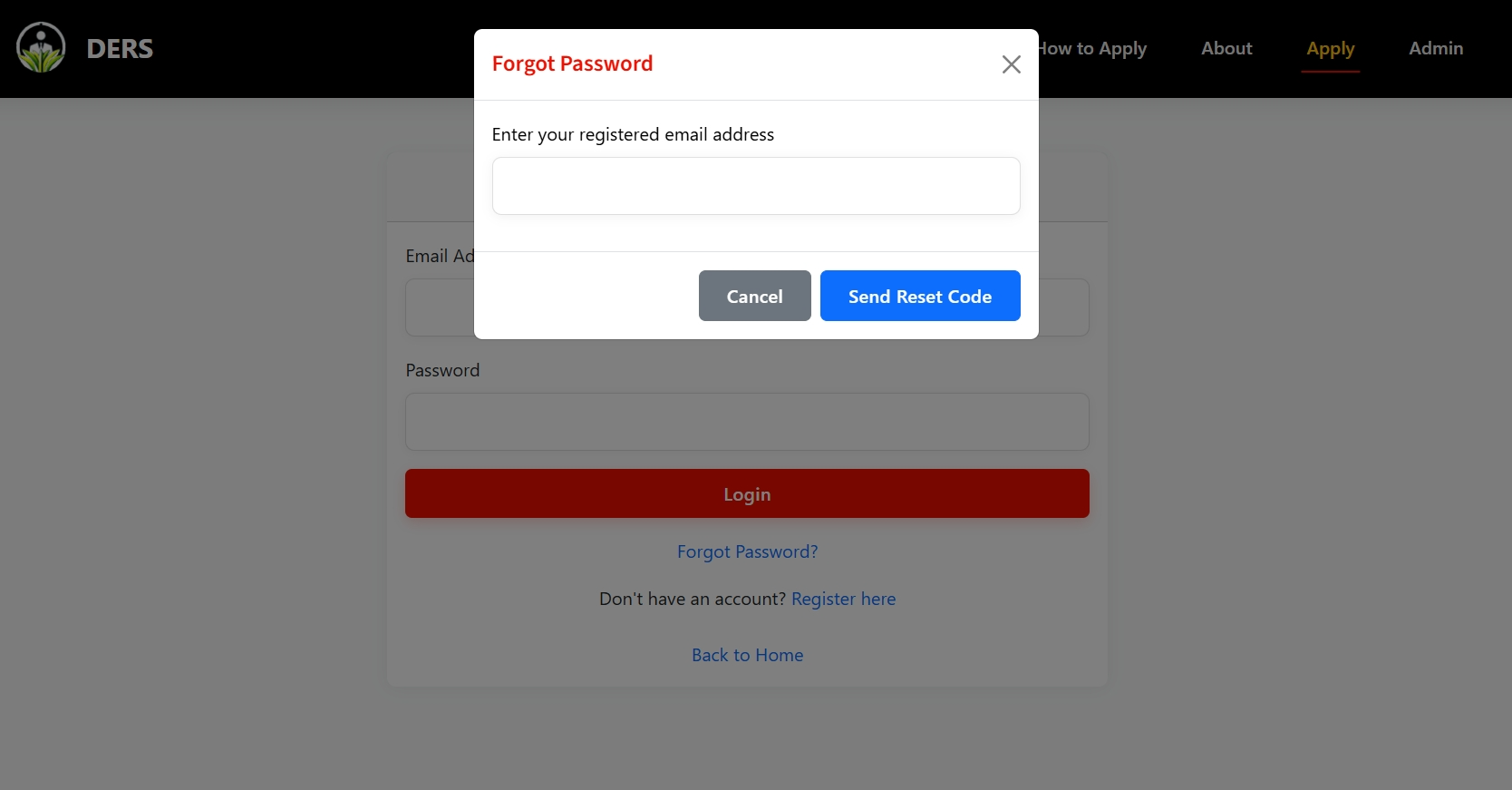Click the Password label above the input
This screenshot has width=1512, height=790.
click(441, 370)
